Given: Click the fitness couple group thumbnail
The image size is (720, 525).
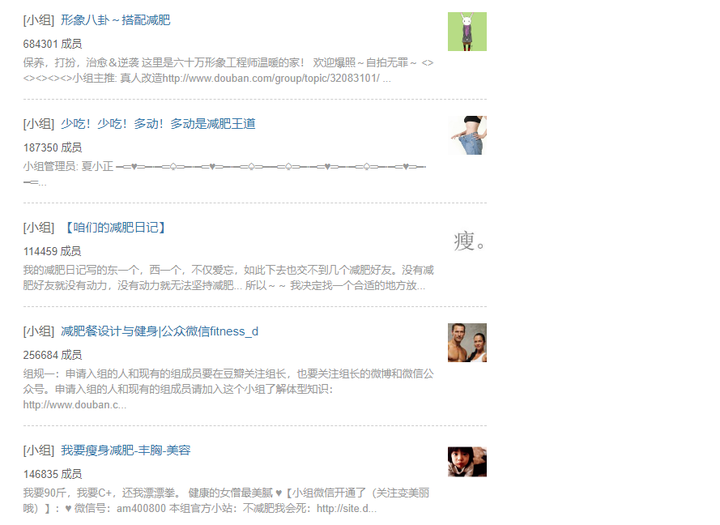Looking at the screenshot, I should (467, 343).
